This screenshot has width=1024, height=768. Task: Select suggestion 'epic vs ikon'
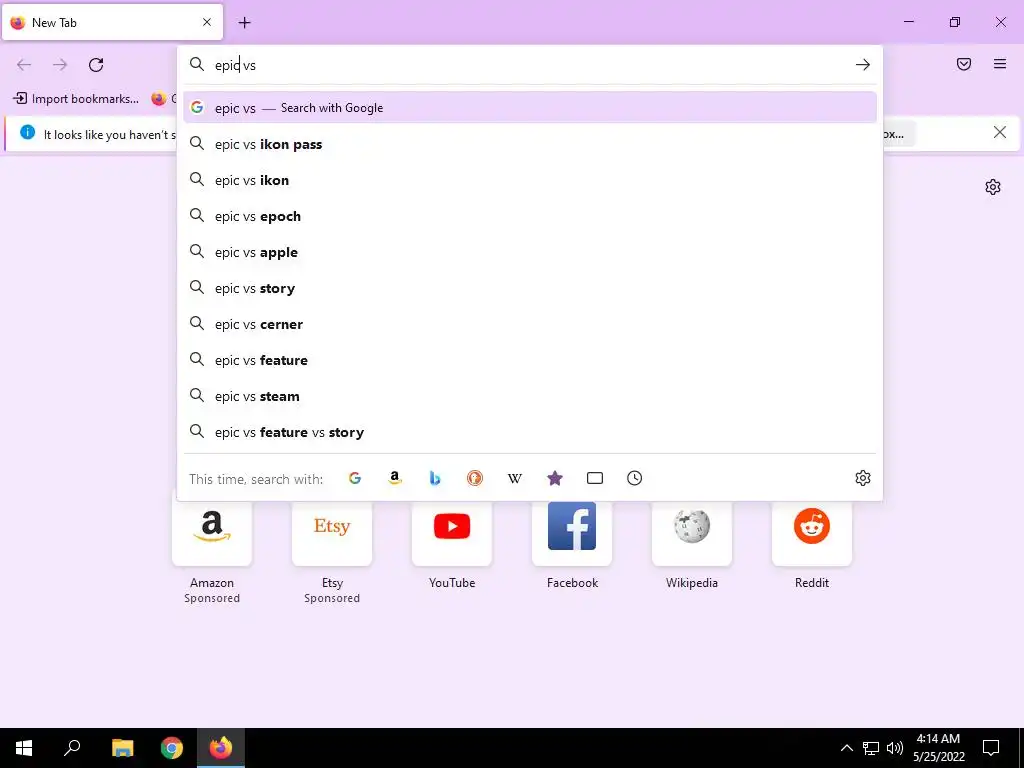[530, 180]
